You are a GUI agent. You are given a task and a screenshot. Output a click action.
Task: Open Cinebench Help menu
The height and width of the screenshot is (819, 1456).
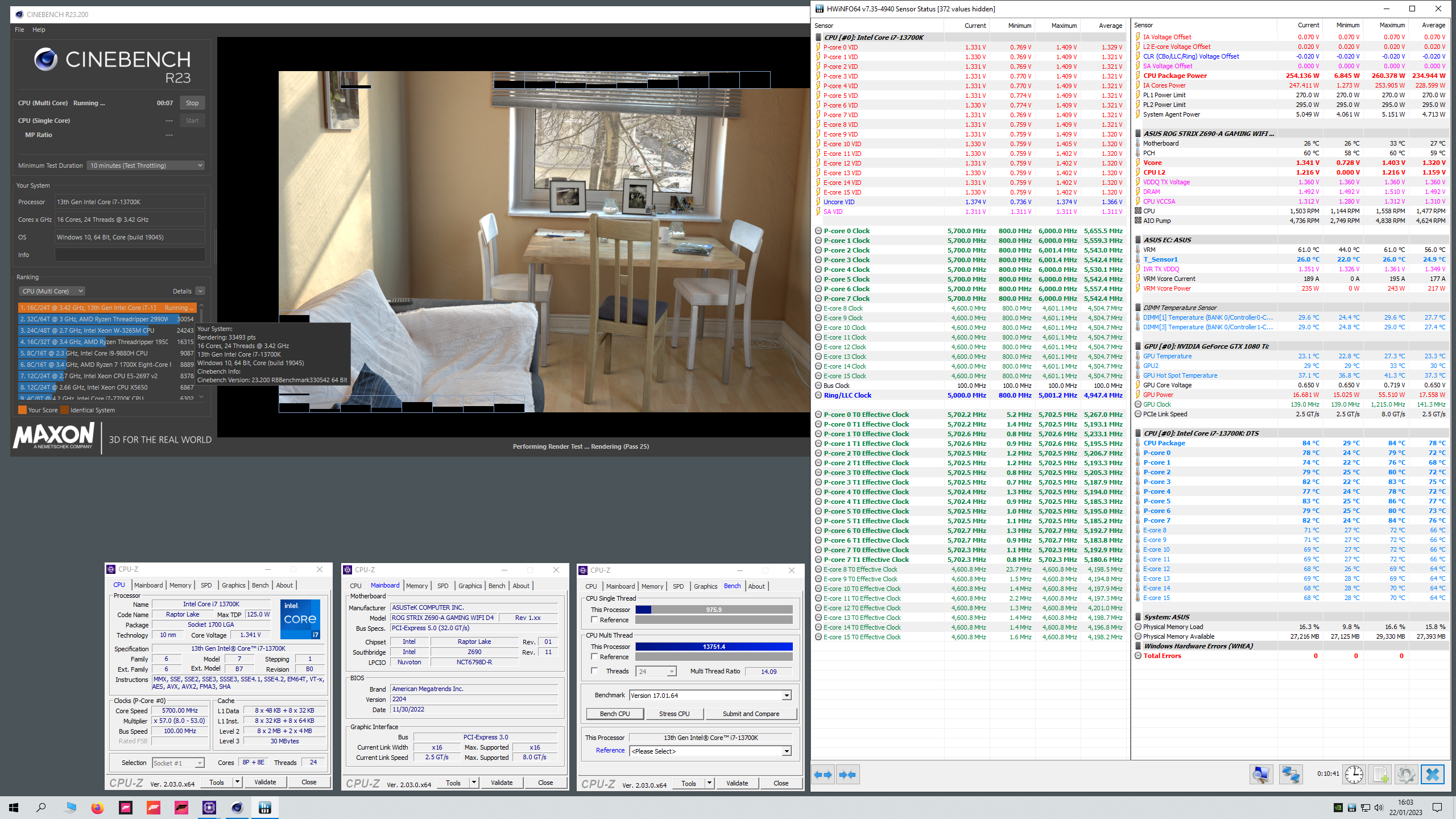[x=39, y=30]
